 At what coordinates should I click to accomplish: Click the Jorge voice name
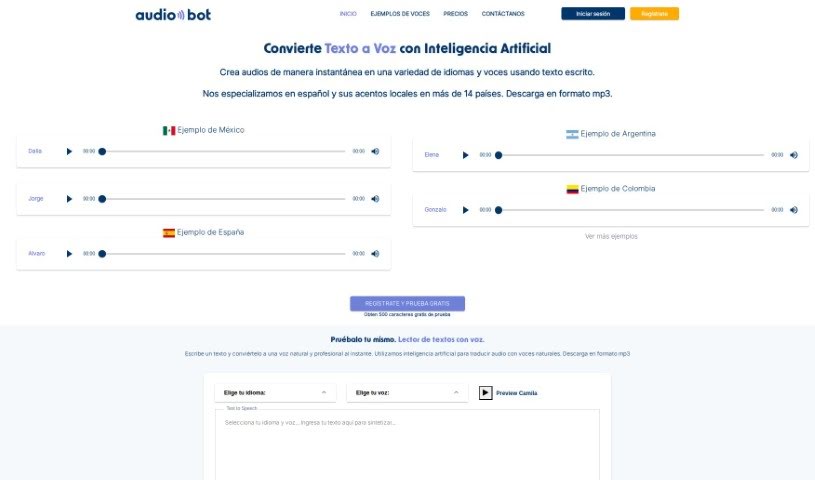tap(36, 199)
